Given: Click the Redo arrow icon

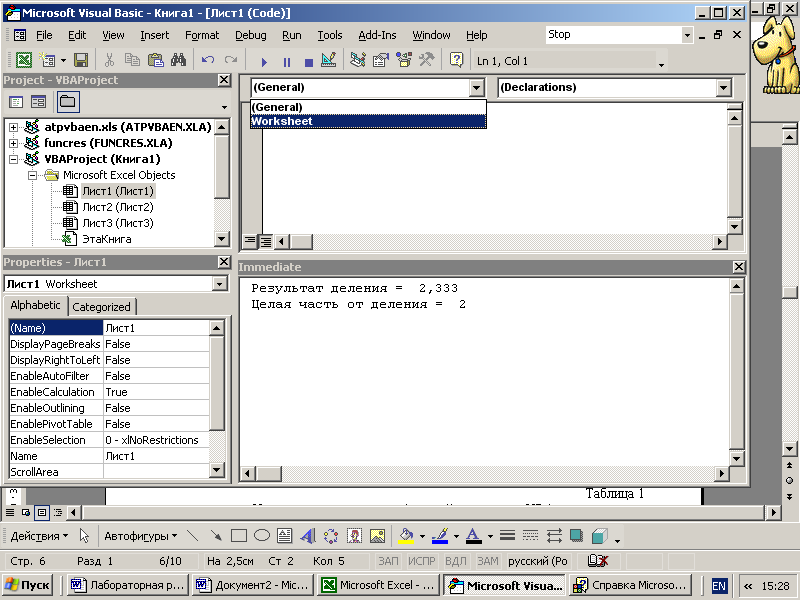Looking at the screenshot, I should click(x=231, y=60).
